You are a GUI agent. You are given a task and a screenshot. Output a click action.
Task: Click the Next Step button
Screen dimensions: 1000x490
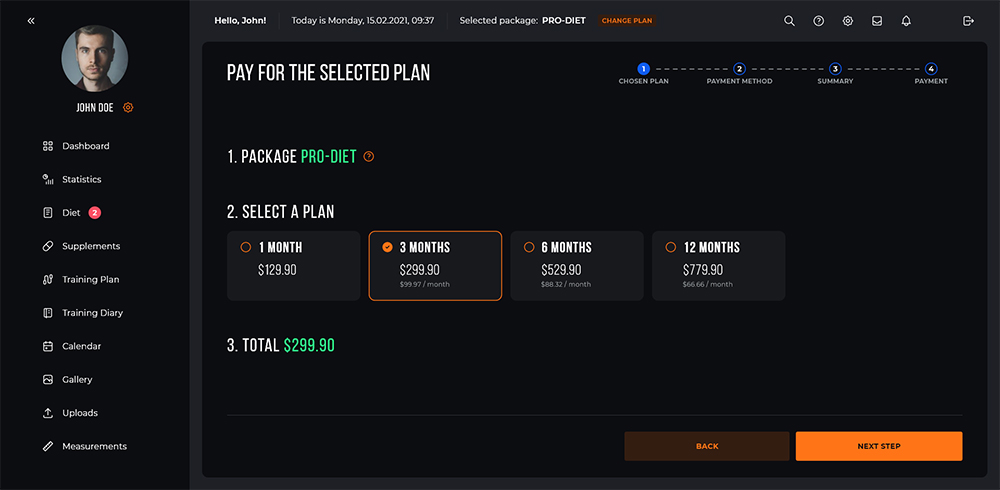click(x=879, y=446)
